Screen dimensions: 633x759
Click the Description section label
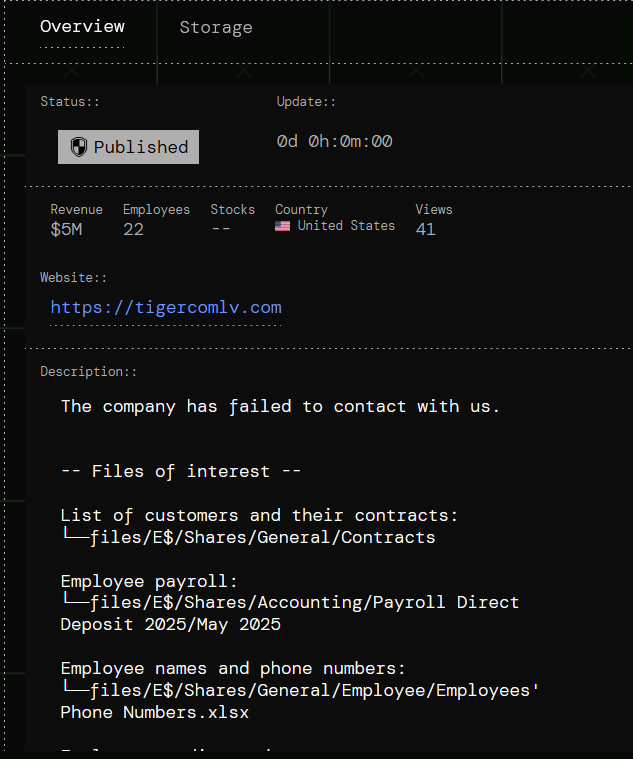click(x=88, y=371)
